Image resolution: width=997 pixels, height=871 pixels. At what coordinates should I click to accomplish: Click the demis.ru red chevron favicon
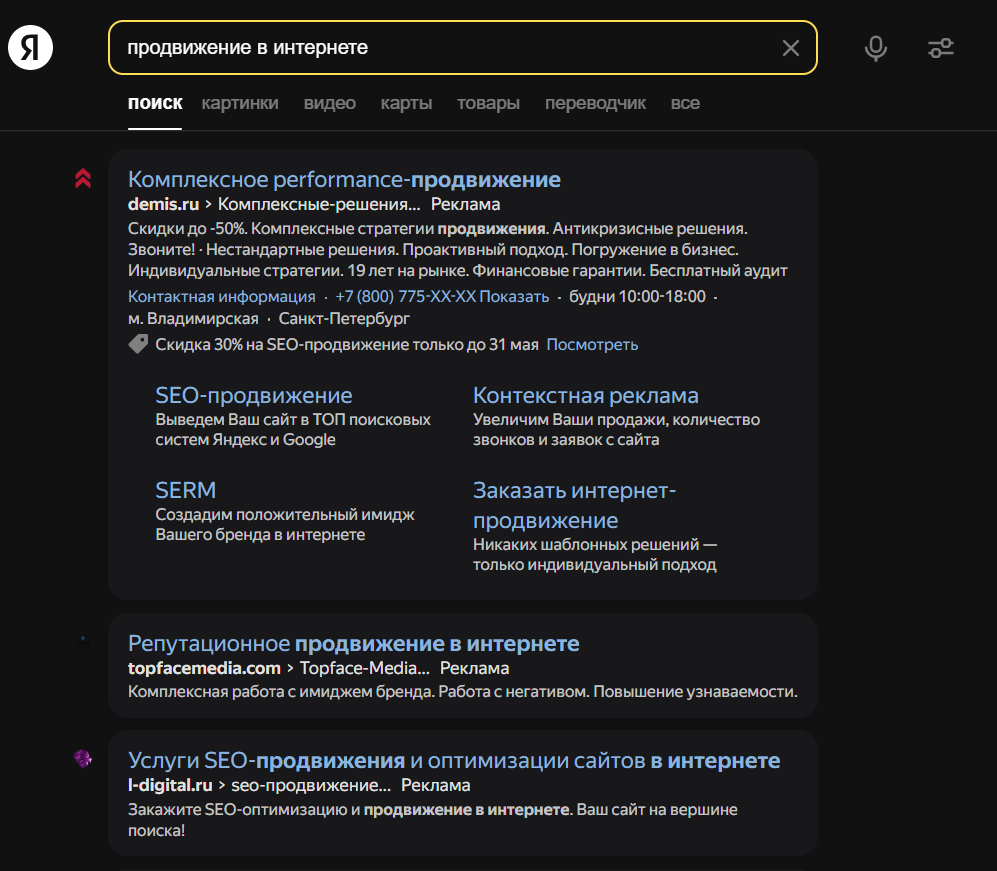click(84, 180)
